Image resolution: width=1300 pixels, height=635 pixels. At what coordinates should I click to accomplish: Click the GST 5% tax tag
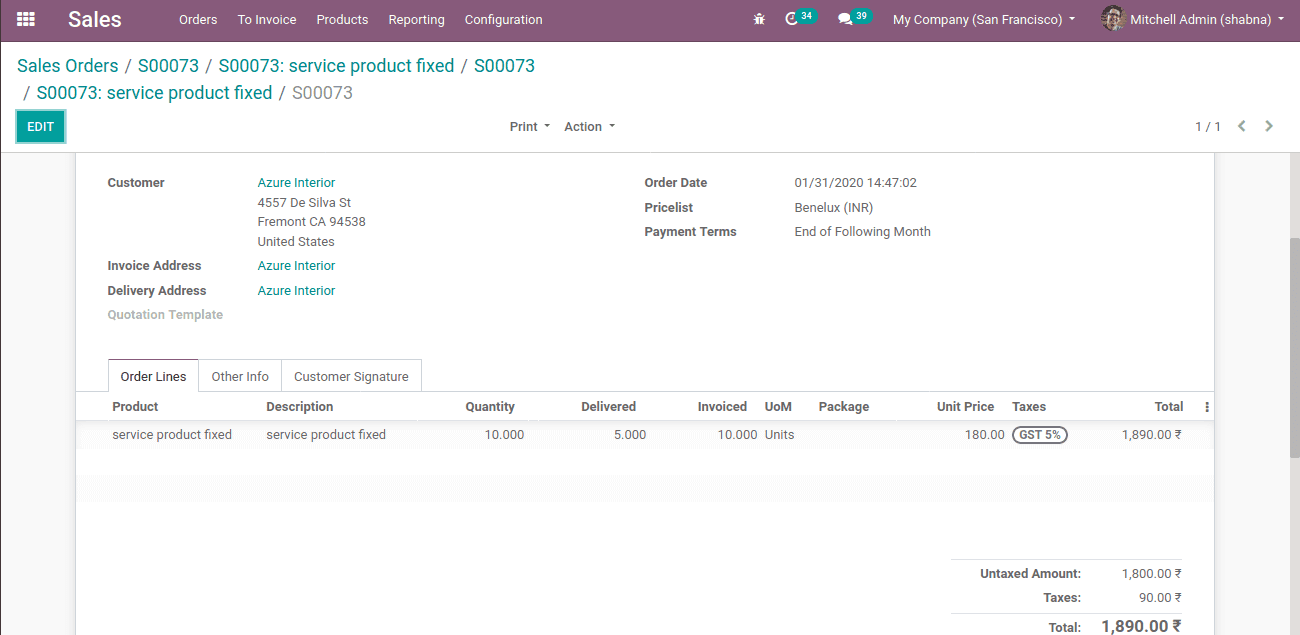point(1040,435)
